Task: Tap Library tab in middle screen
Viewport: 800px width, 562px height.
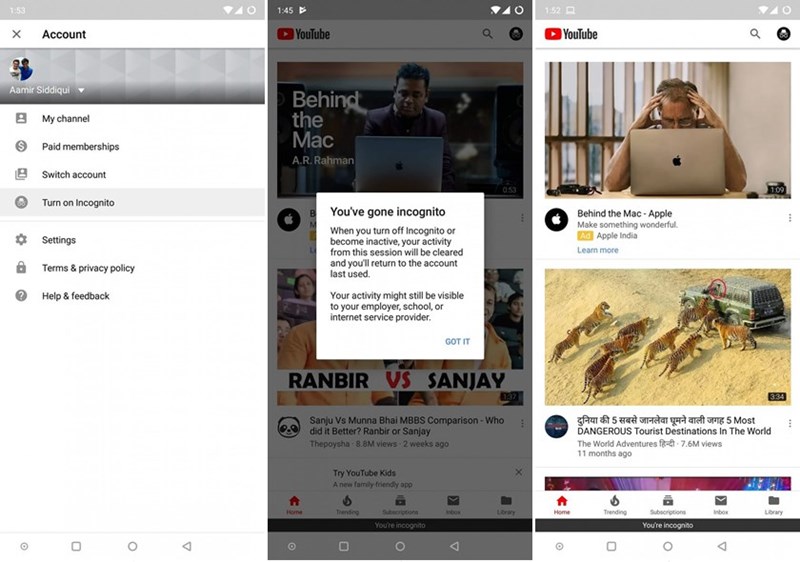Action: 506,505
